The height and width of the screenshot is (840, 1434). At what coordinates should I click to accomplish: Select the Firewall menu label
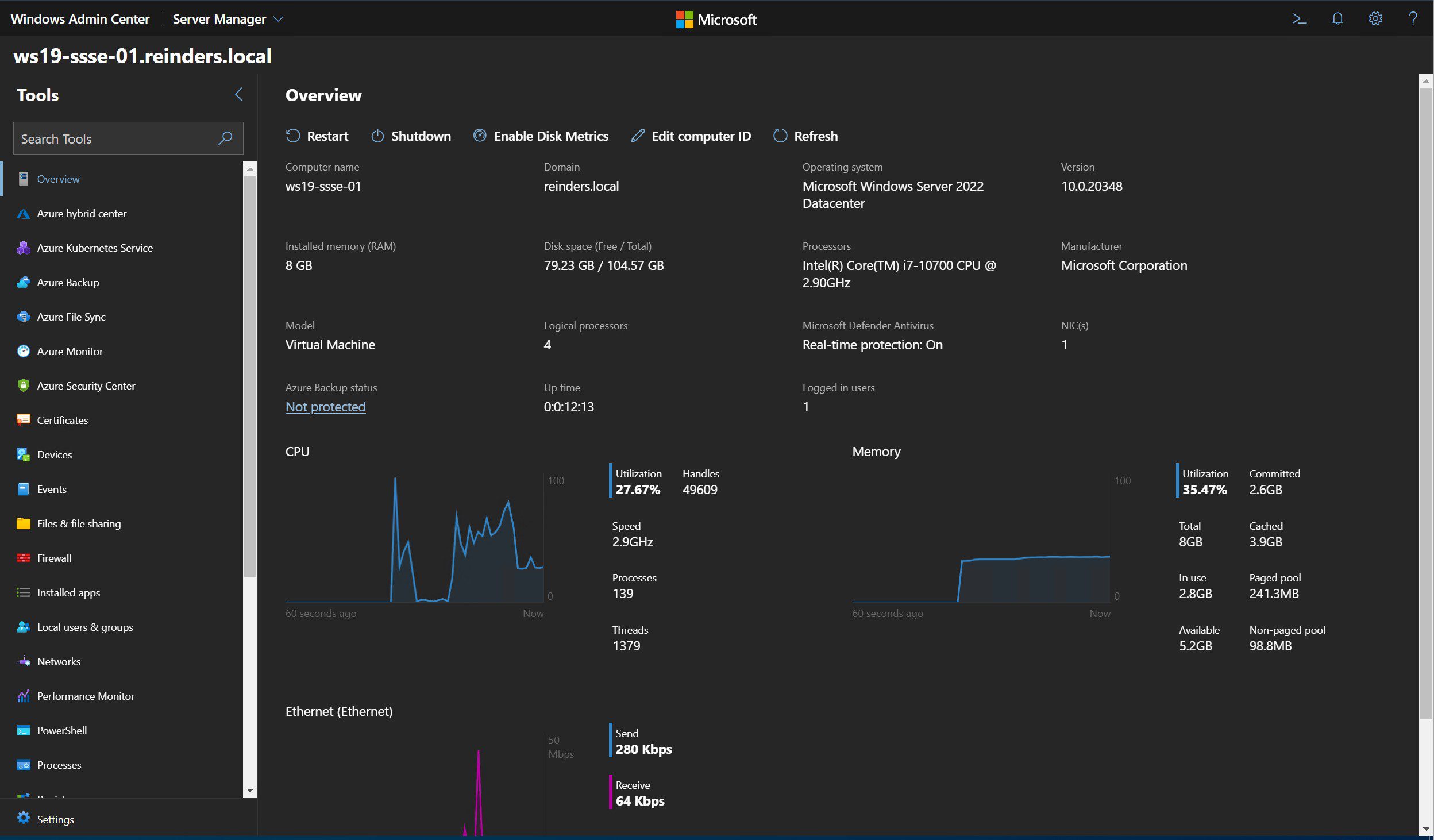click(x=54, y=558)
